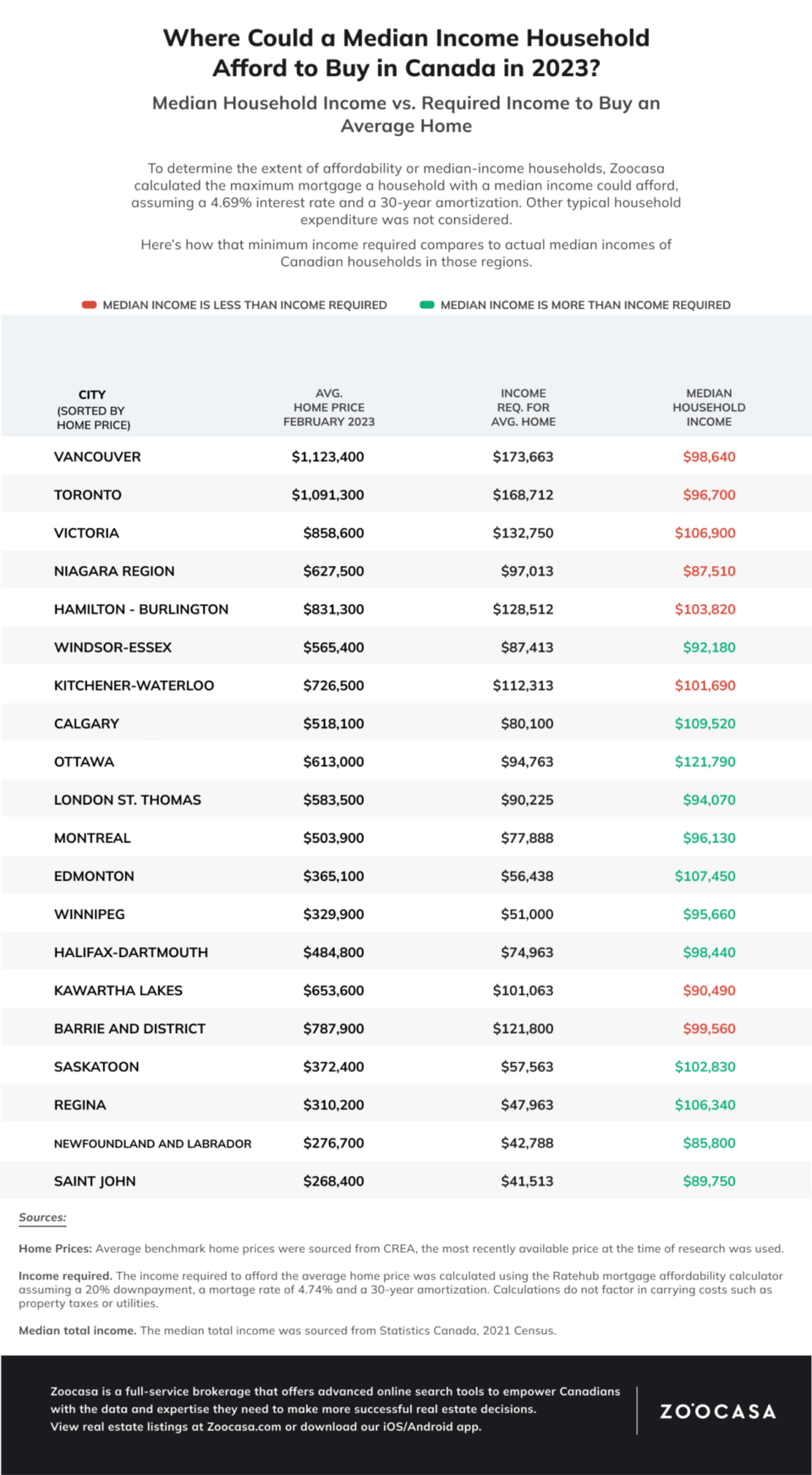
Task: Click the WINDSOR-ESSEX row label
Action: (112, 647)
